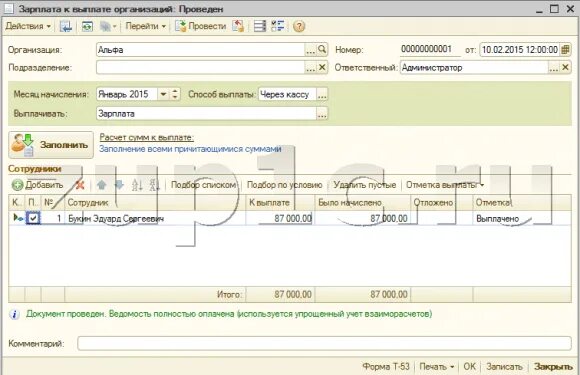The height and width of the screenshot is (375, 580).
Task: Click the Комментарий input field
Action: 324,344
